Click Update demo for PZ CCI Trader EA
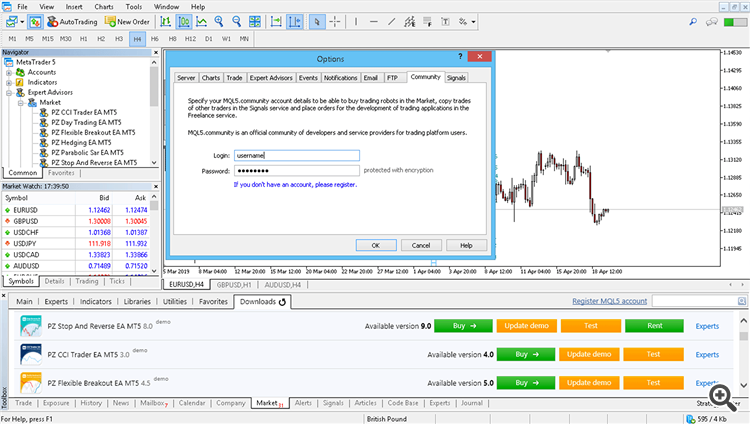Image resolution: width=750 pixels, height=424 pixels. pyautogui.click(x=589, y=355)
